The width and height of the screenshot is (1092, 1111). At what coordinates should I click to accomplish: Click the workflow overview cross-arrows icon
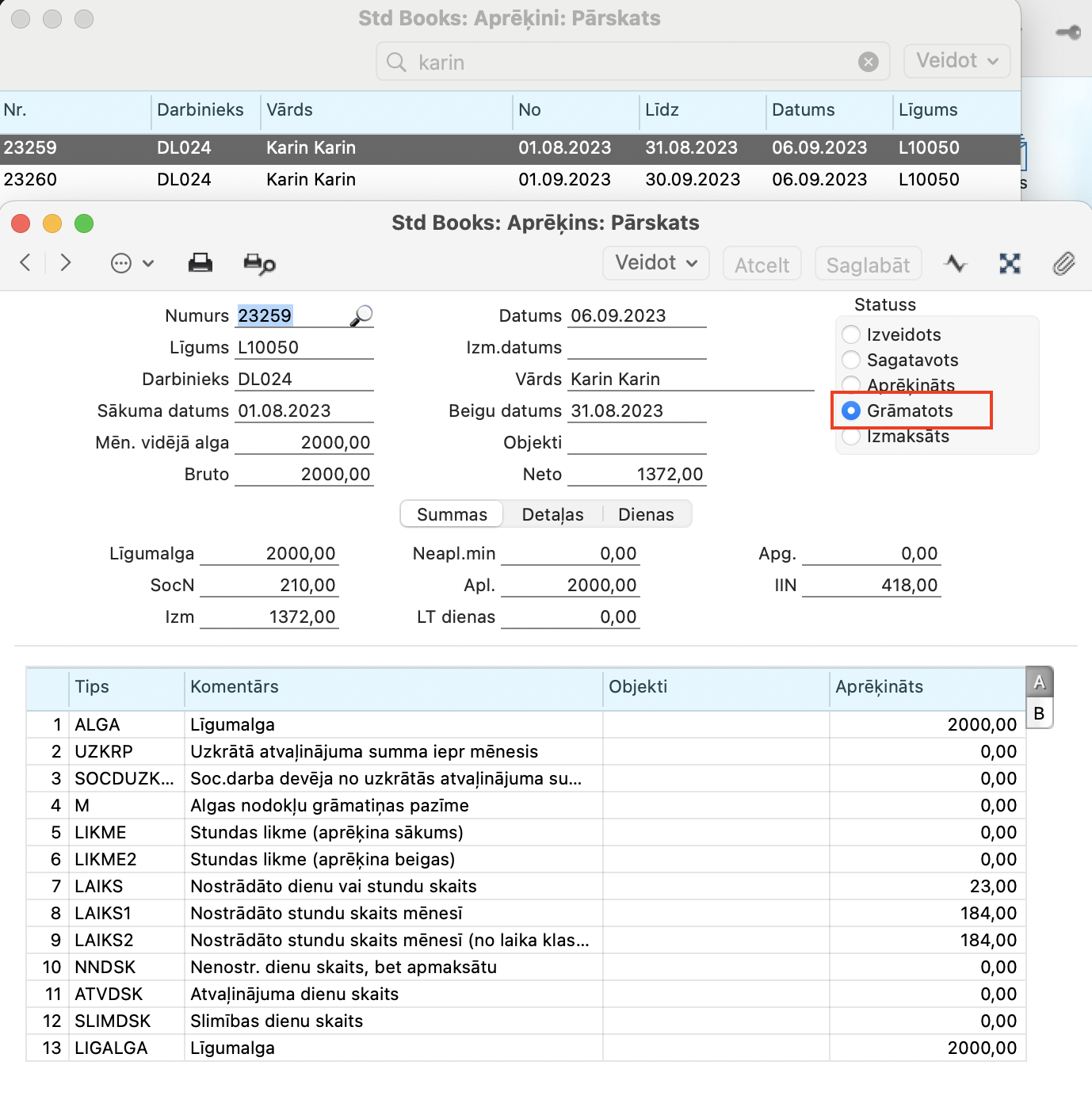tap(1010, 264)
